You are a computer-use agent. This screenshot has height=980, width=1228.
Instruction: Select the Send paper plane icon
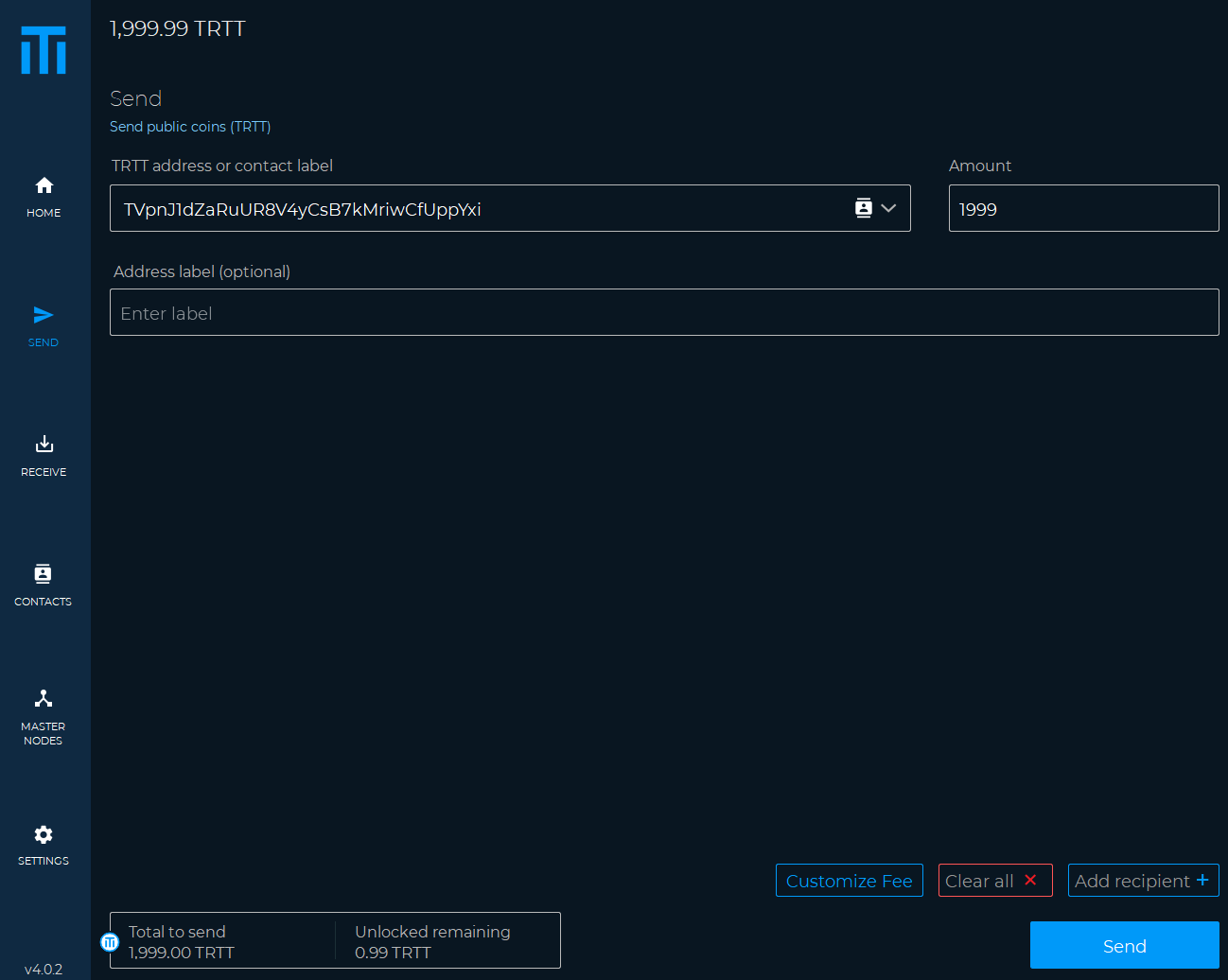pos(44,315)
